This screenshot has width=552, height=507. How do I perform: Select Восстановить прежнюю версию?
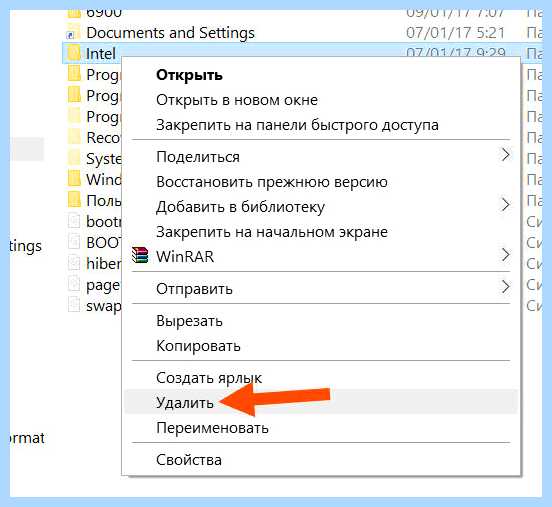tap(321, 182)
